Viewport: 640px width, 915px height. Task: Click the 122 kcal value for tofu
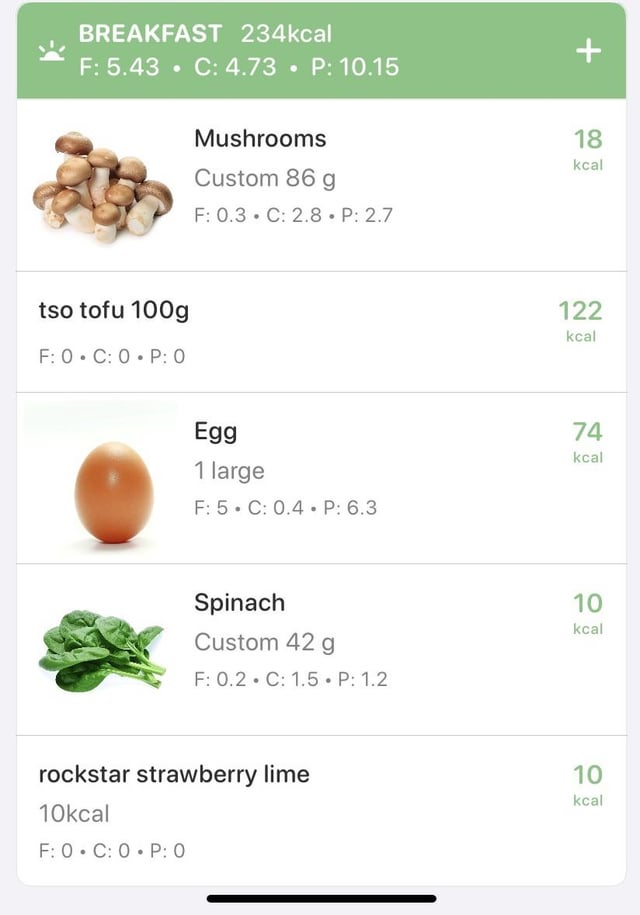click(580, 321)
